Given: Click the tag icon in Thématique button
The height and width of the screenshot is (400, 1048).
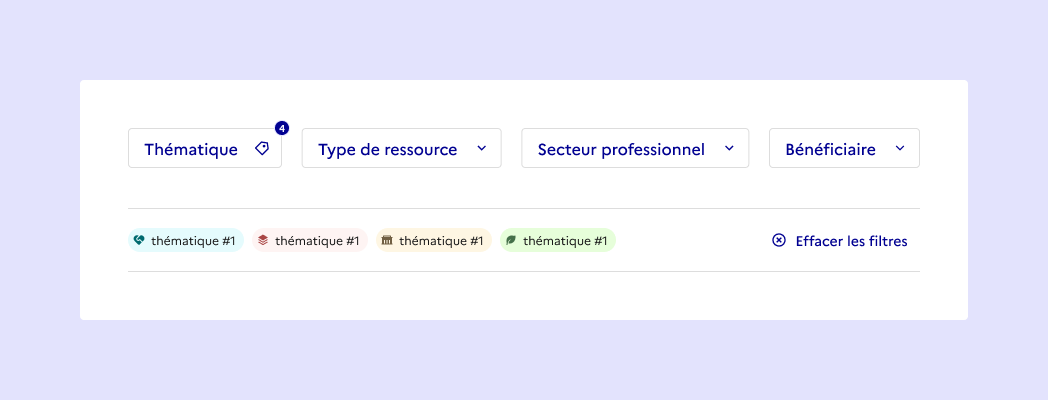Looking at the screenshot, I should [262, 149].
